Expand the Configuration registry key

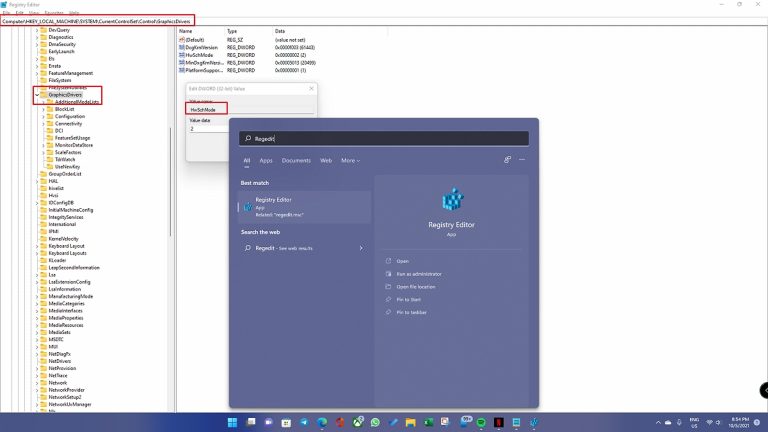pos(45,116)
